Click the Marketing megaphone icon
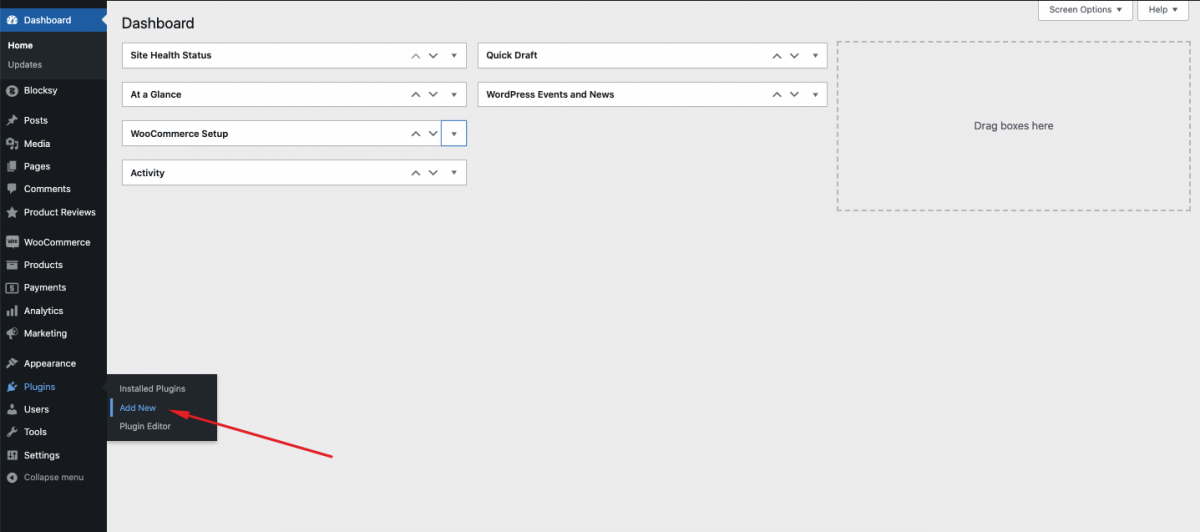The image size is (1200, 532). pos(12,333)
